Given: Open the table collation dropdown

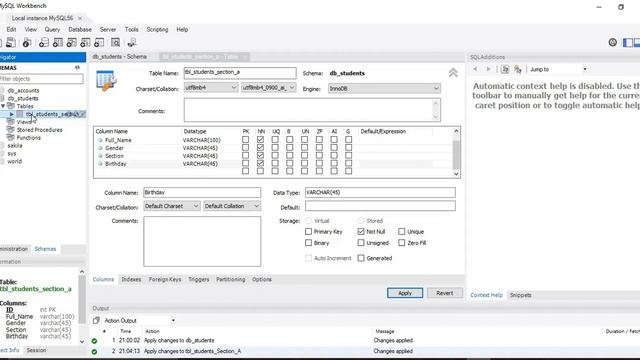Looking at the screenshot, I should pyautogui.click(x=268, y=88).
